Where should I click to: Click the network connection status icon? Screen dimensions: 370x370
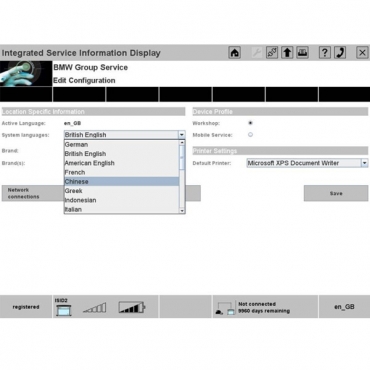coord(225,309)
